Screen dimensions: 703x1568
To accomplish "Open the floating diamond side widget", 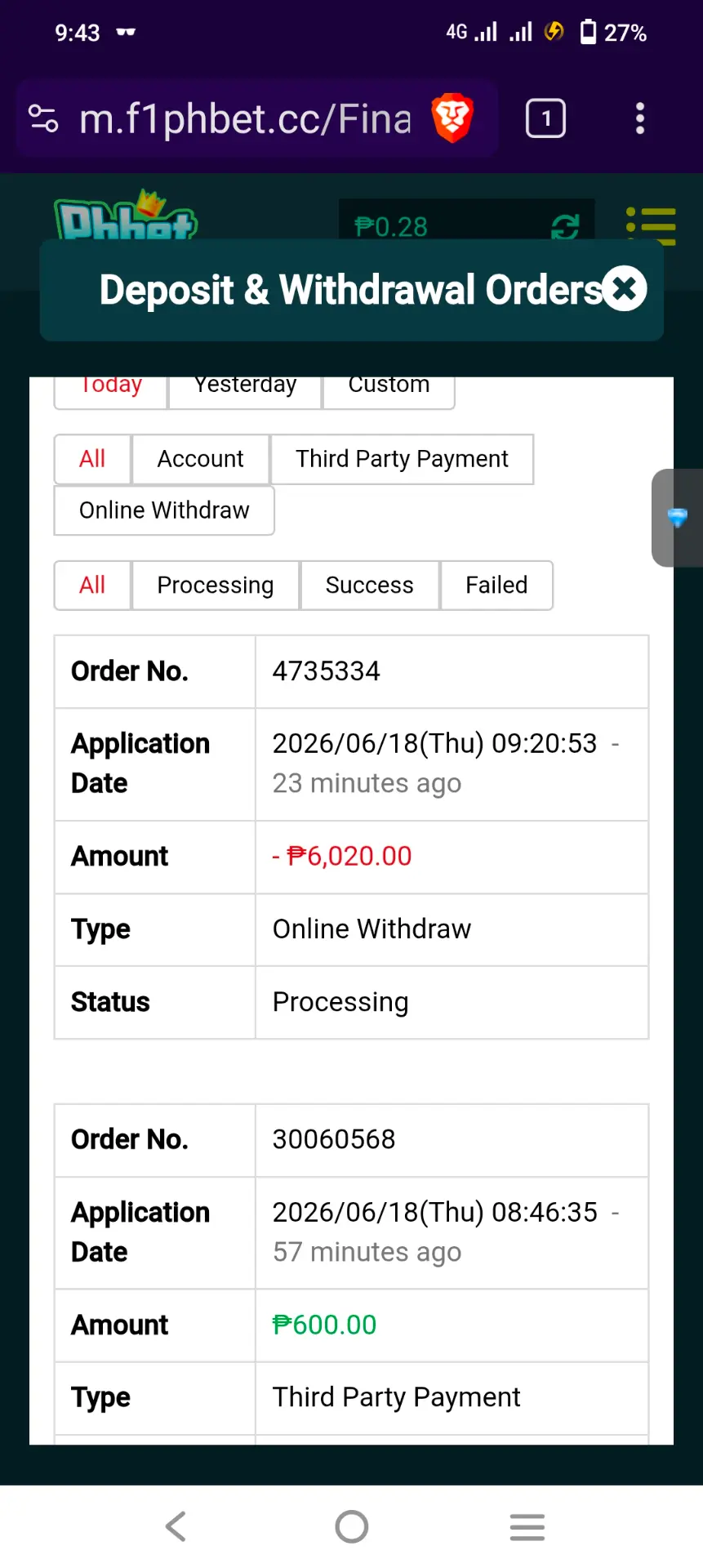I will (x=677, y=518).
